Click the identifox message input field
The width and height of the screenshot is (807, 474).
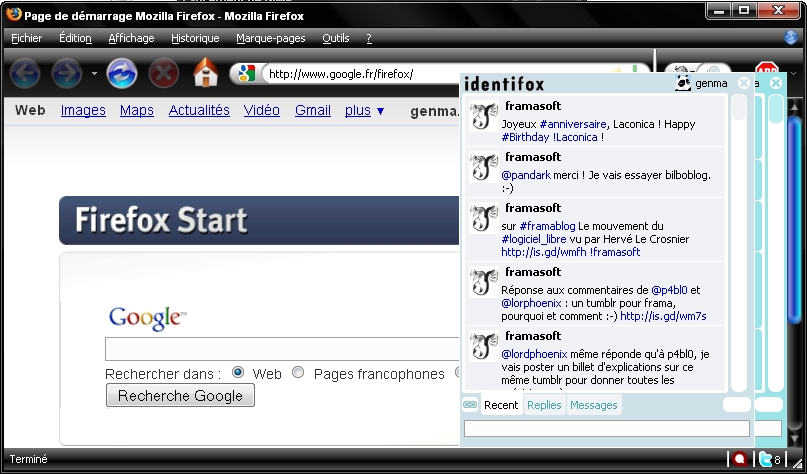(607, 428)
